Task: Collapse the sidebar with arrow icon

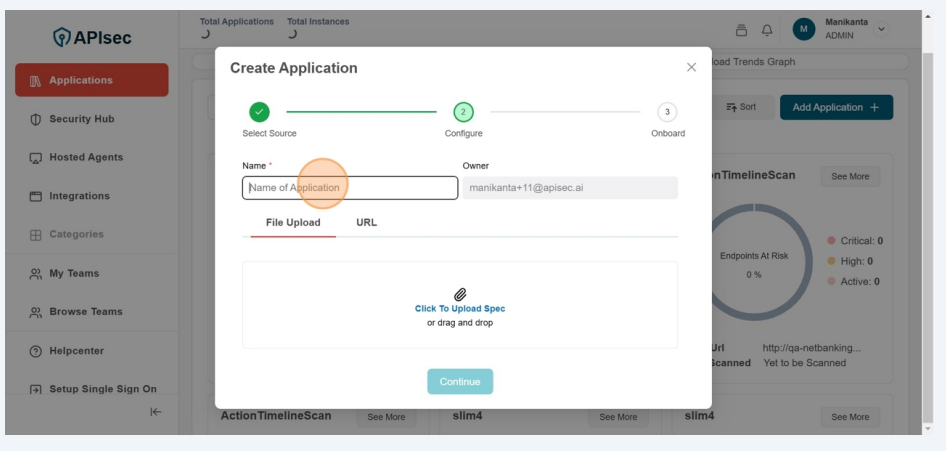Action: 156,411
